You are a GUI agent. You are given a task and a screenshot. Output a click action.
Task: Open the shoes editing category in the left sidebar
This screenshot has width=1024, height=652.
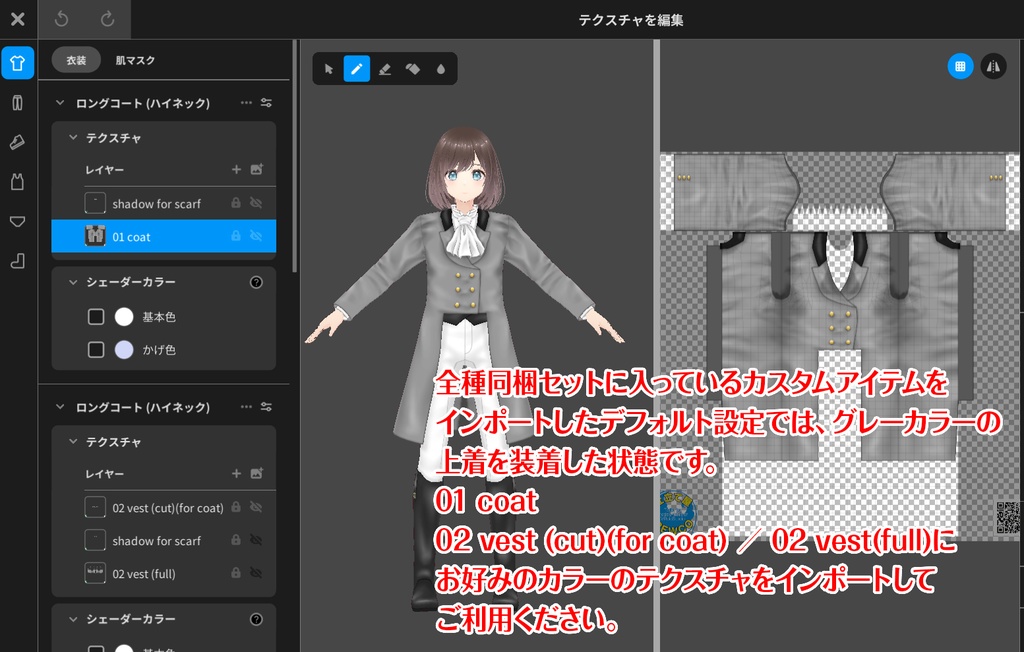[17, 142]
